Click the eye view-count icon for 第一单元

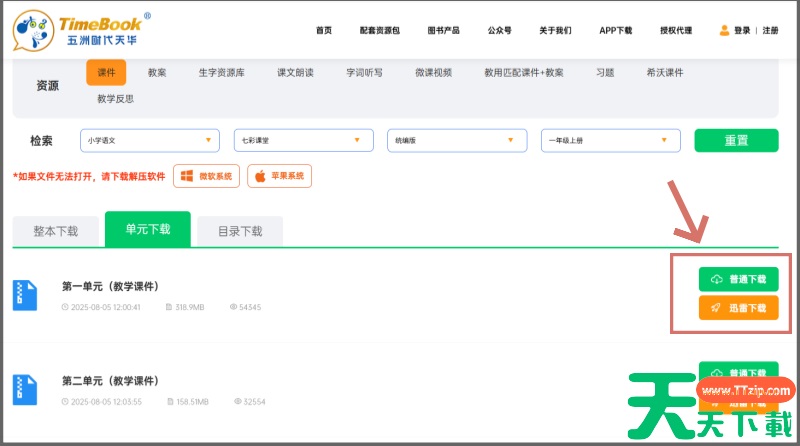(x=233, y=307)
